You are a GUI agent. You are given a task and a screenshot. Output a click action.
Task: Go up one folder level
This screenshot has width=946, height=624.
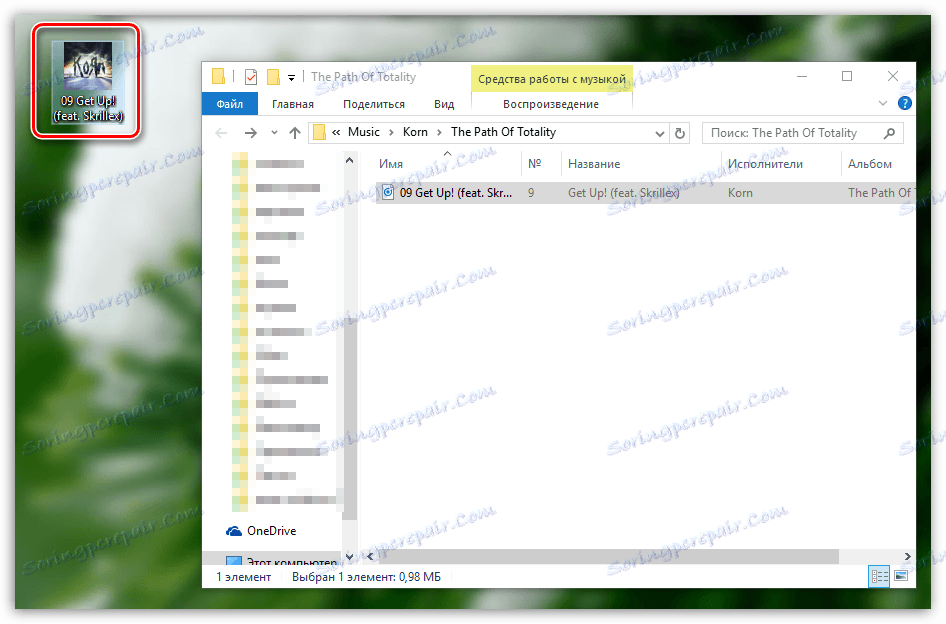294,133
